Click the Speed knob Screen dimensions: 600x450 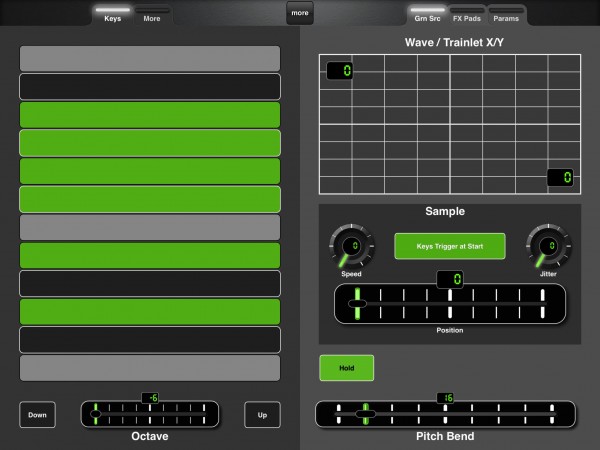(x=352, y=246)
